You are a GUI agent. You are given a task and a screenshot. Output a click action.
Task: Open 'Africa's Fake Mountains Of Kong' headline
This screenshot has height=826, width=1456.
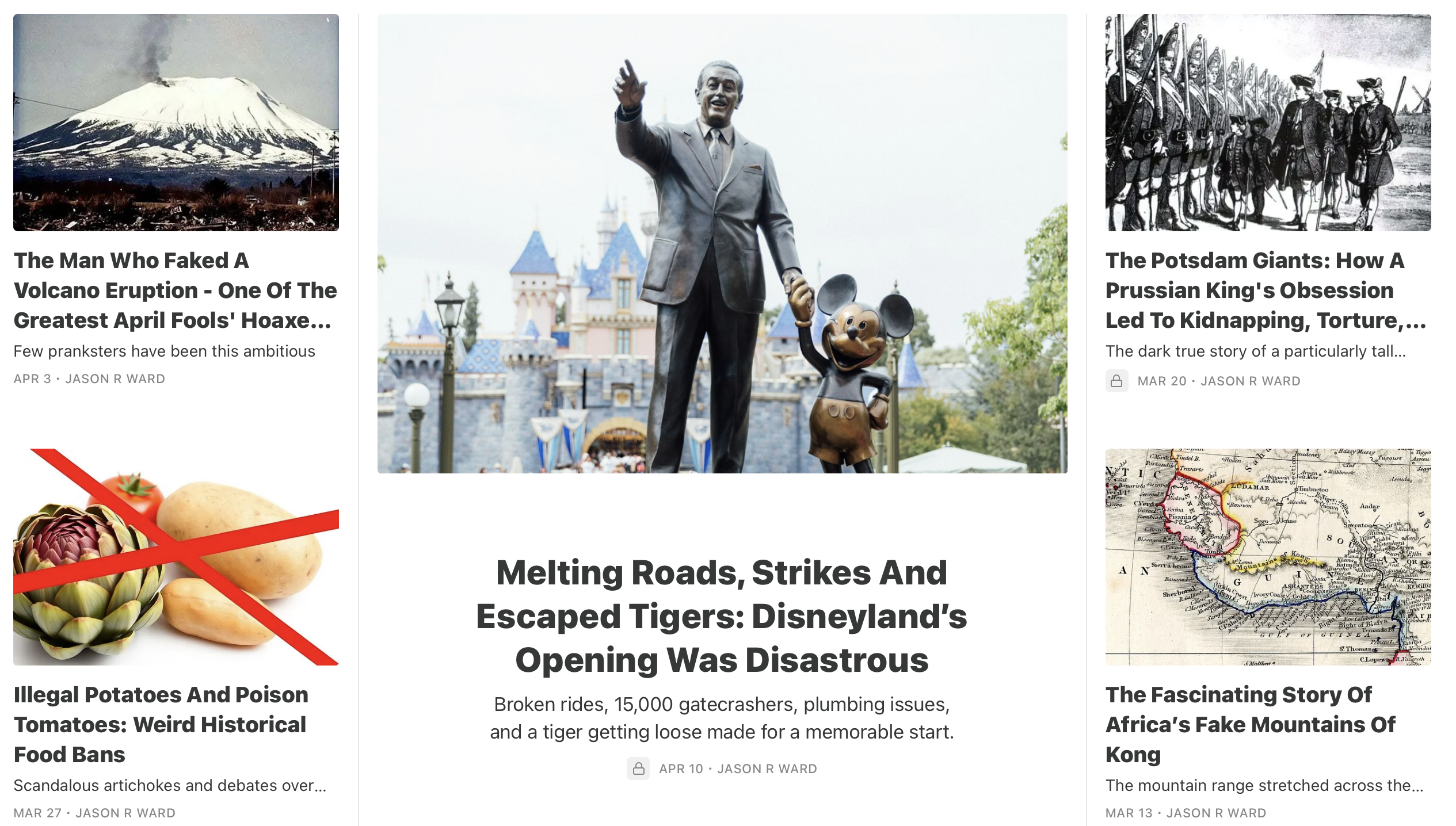pyautogui.click(x=1250, y=725)
